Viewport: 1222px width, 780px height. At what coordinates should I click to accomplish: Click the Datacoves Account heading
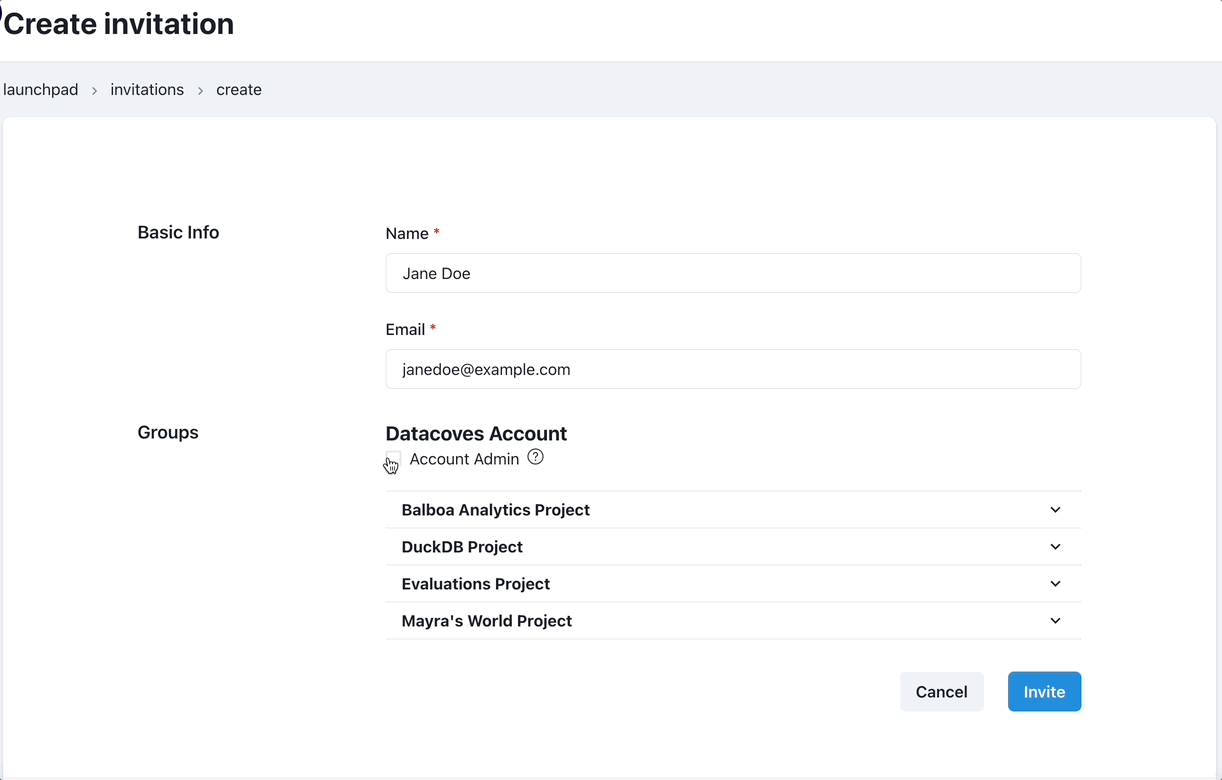pyautogui.click(x=476, y=433)
